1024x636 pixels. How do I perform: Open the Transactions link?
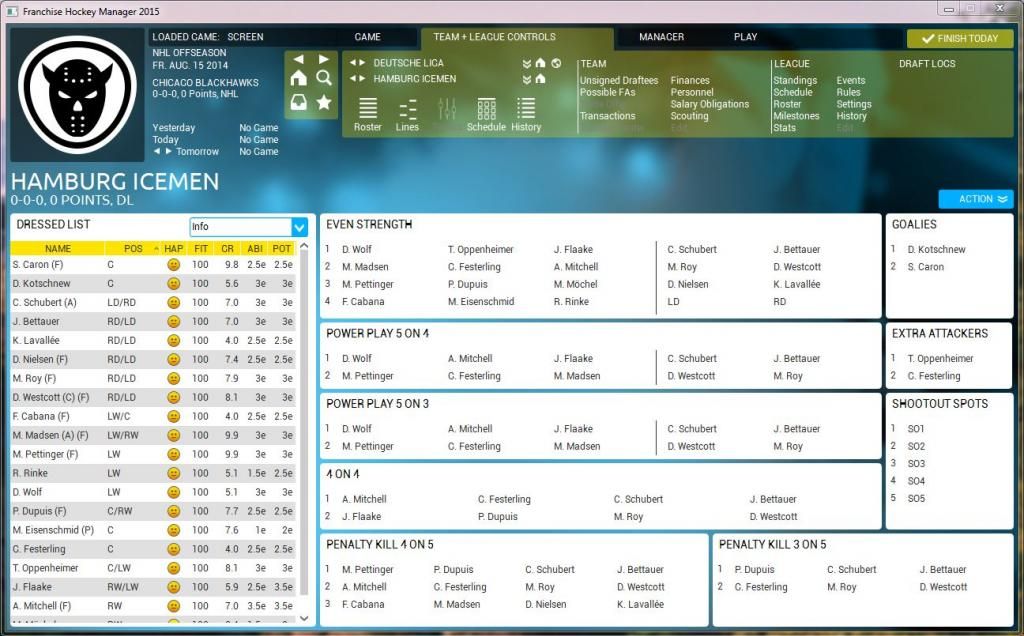pos(607,116)
